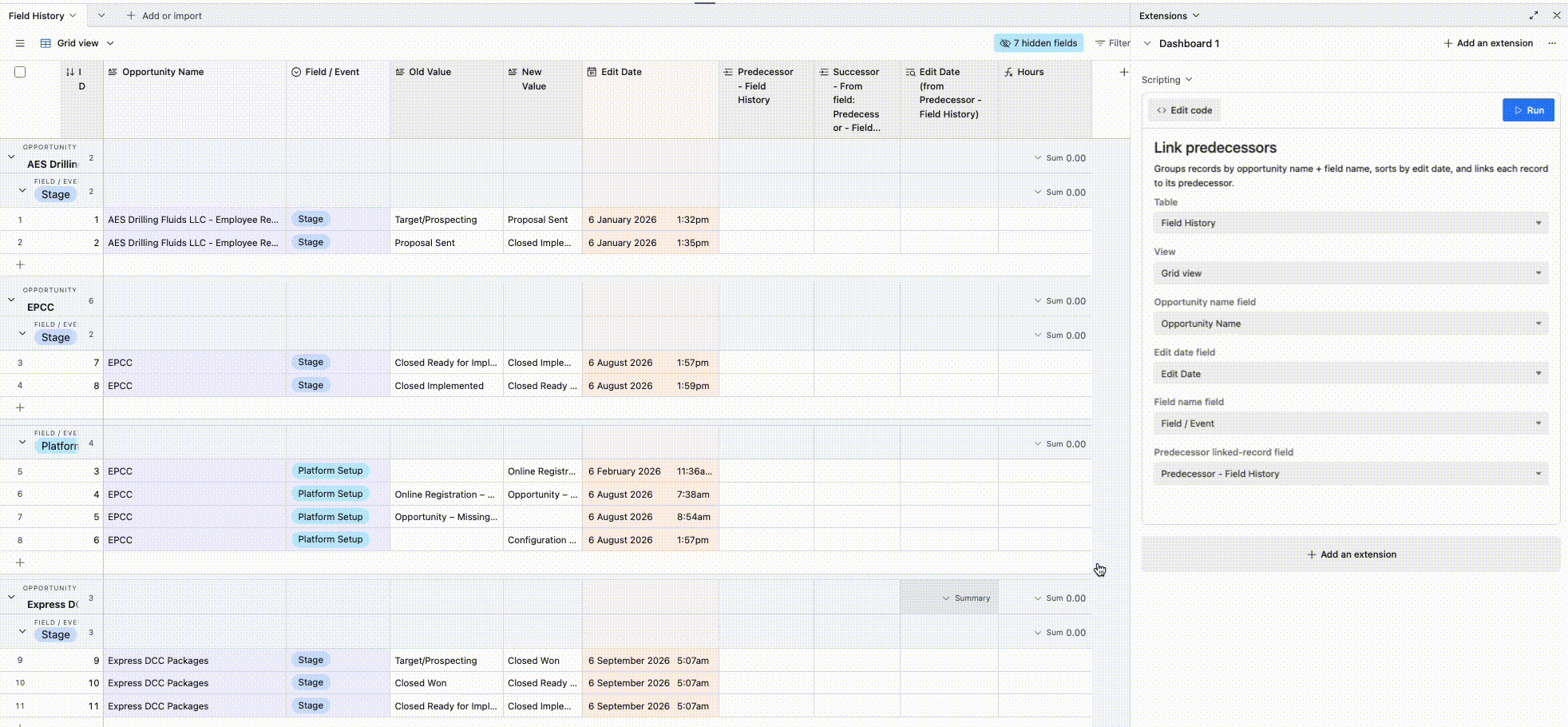This screenshot has height=727, width=1568.
Task: Click Hours formula field icon
Action: click(1008, 72)
